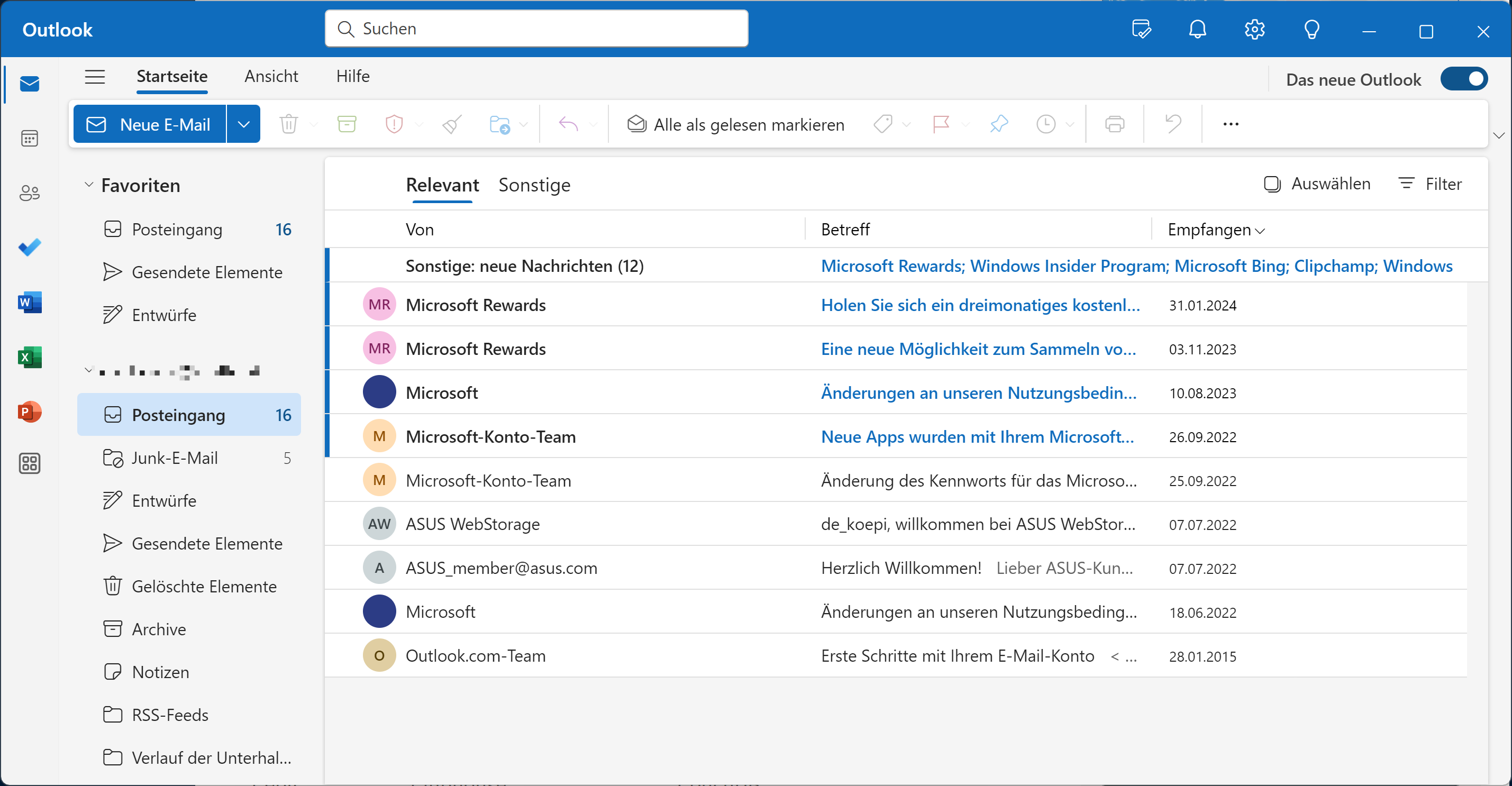Click the Alle als gelesen markieren button
1512x786 pixels.
coord(736,124)
